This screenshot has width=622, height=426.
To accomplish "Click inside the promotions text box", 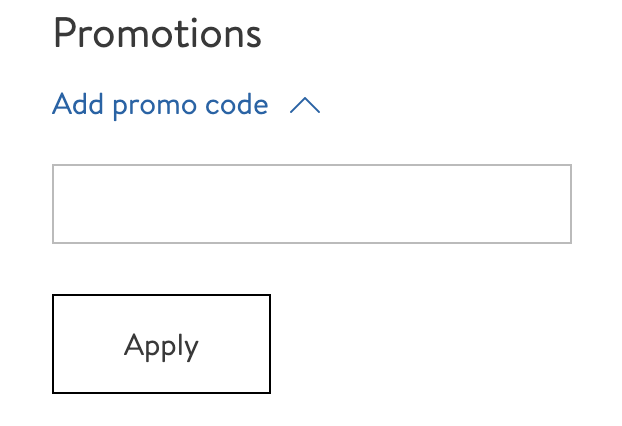I will (x=311, y=204).
